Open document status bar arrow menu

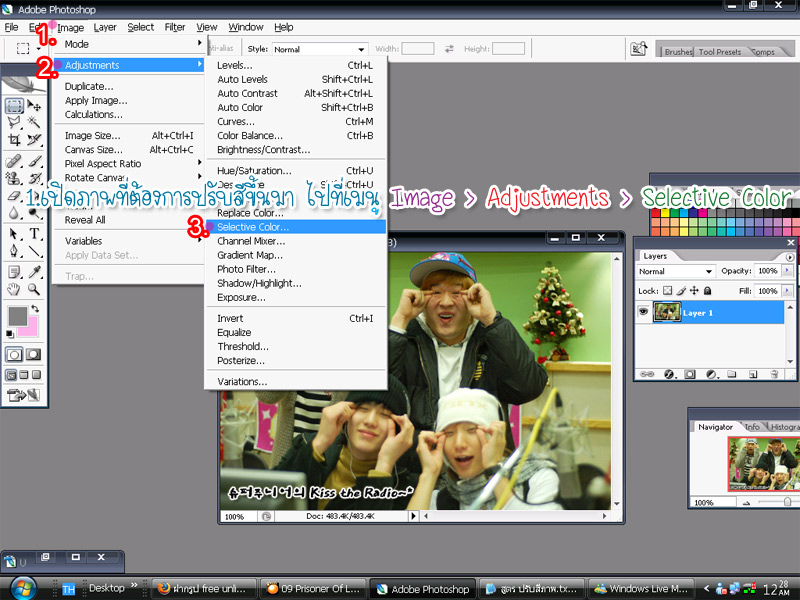[x=413, y=516]
